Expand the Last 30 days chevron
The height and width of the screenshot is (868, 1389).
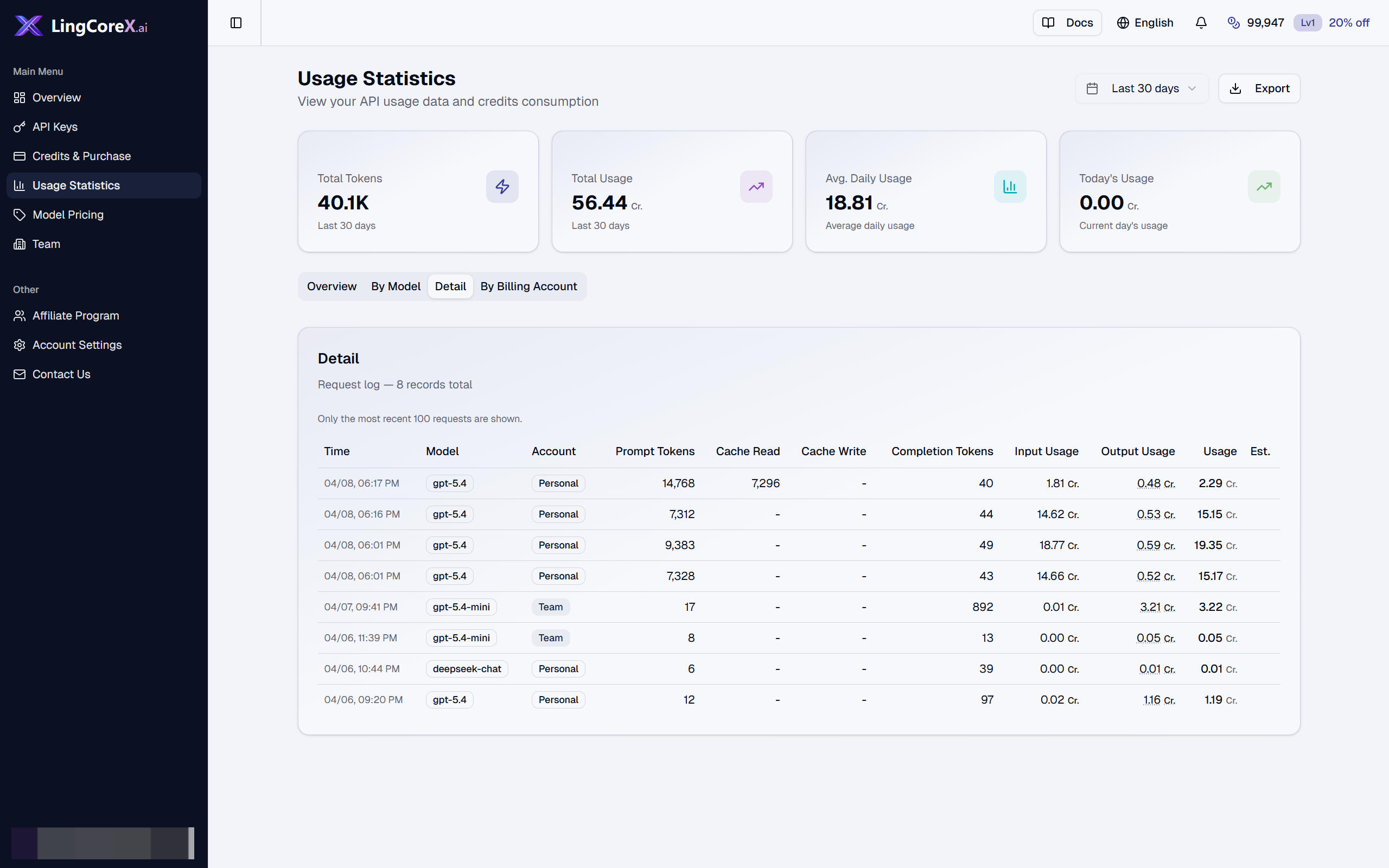1192,88
